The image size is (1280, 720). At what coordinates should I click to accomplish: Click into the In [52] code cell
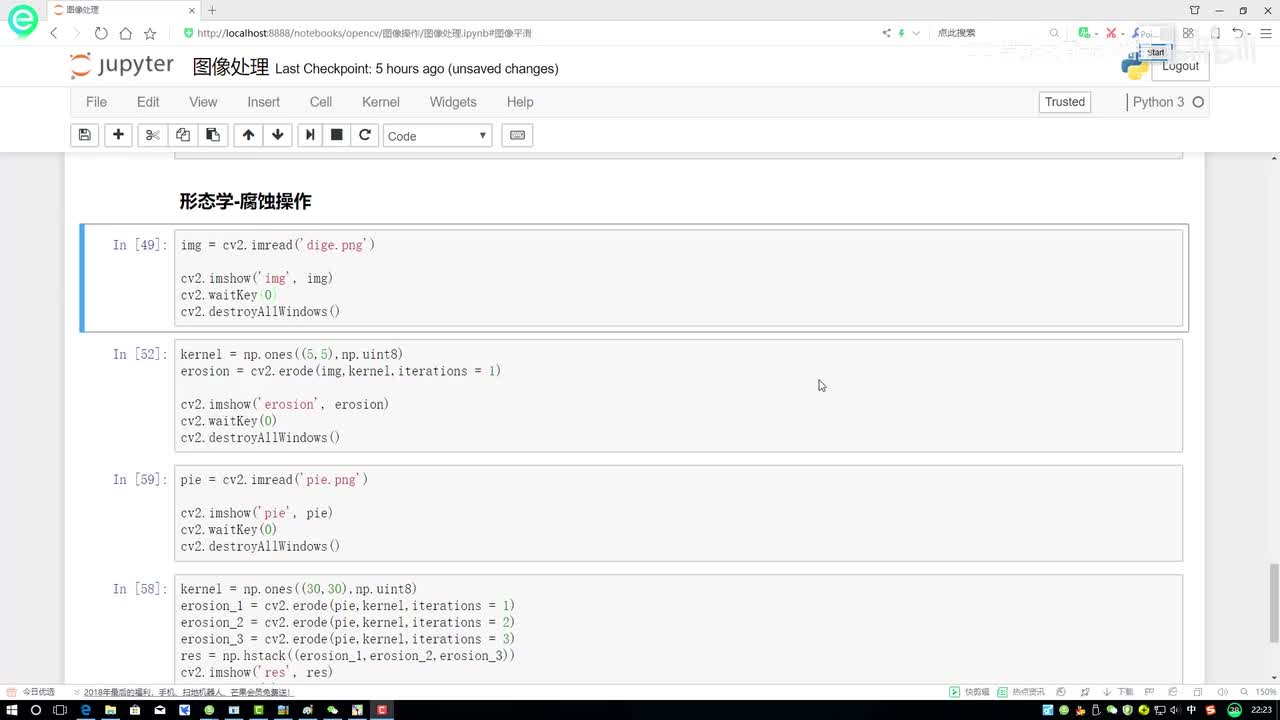pos(678,396)
